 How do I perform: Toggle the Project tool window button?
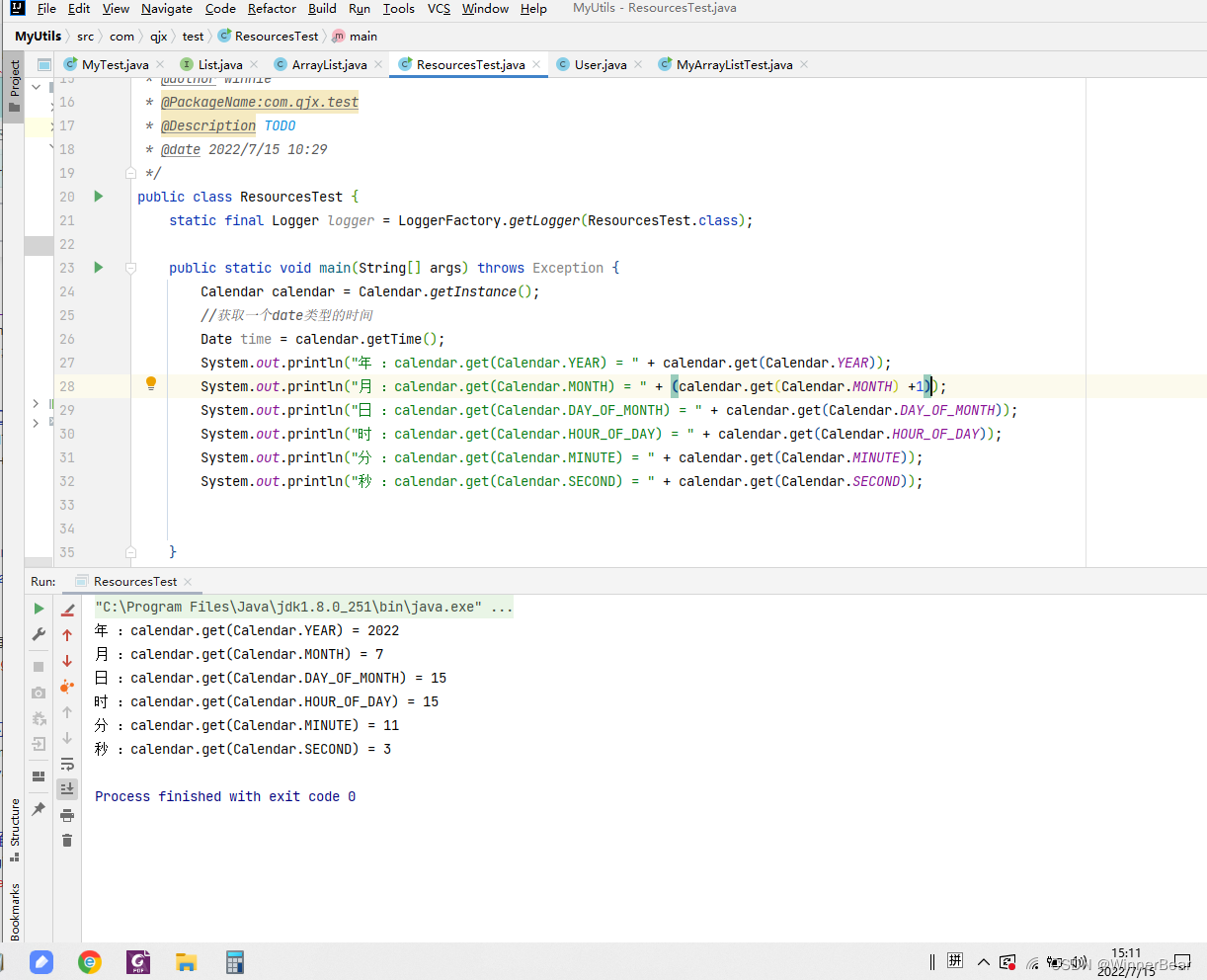click(x=14, y=86)
